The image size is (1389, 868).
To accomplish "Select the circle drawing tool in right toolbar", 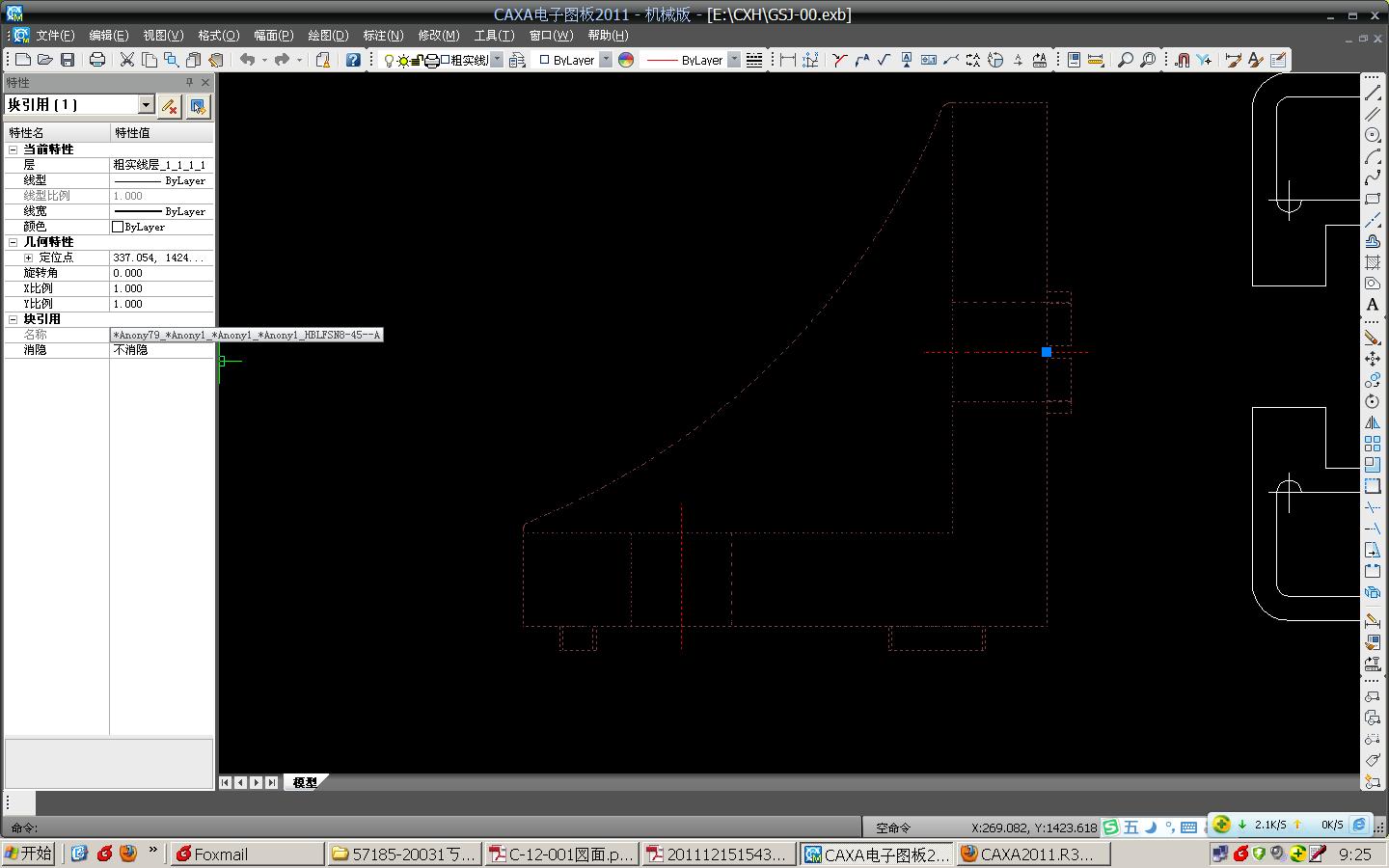I will tap(1372, 135).
